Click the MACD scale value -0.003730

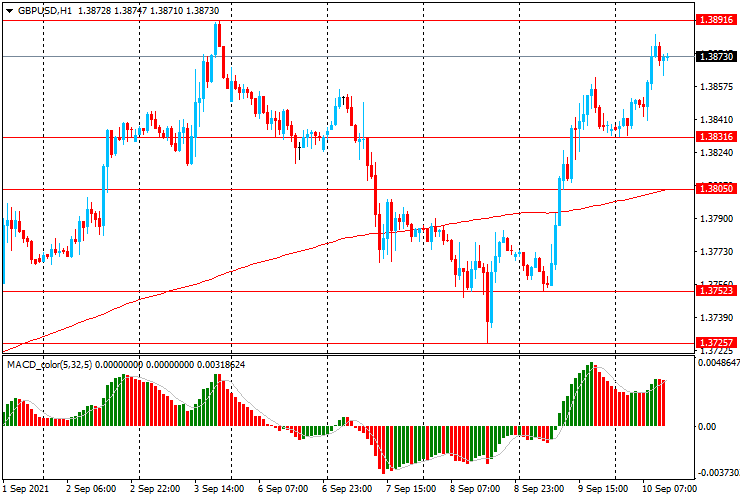pyautogui.click(x=718, y=473)
